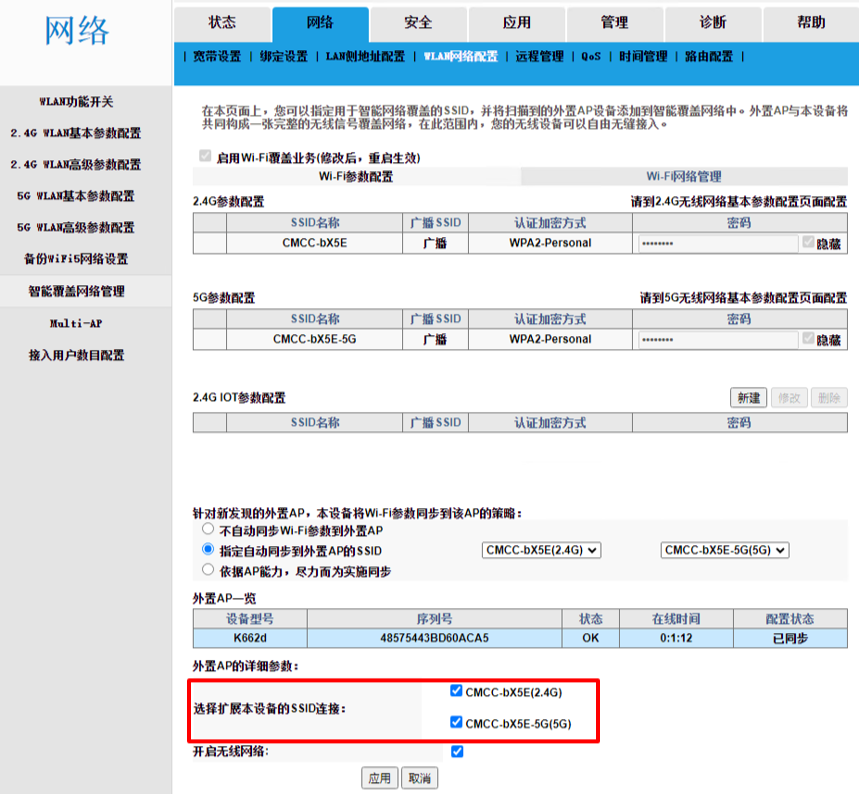Open 2.4G WLAN高级参数配置 sidebar item
The height and width of the screenshot is (794, 859).
76,164
